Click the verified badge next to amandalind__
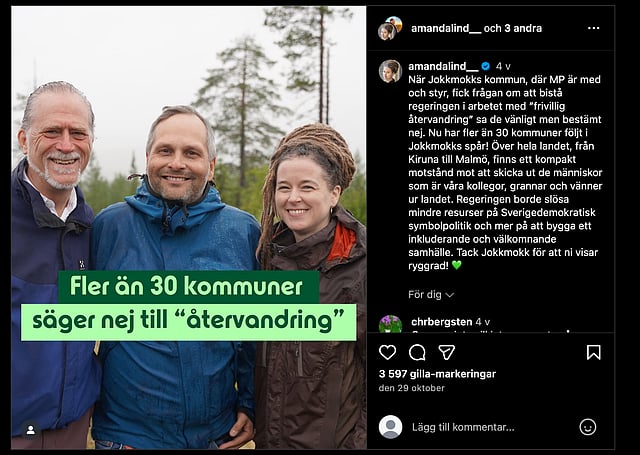 pyautogui.click(x=485, y=66)
